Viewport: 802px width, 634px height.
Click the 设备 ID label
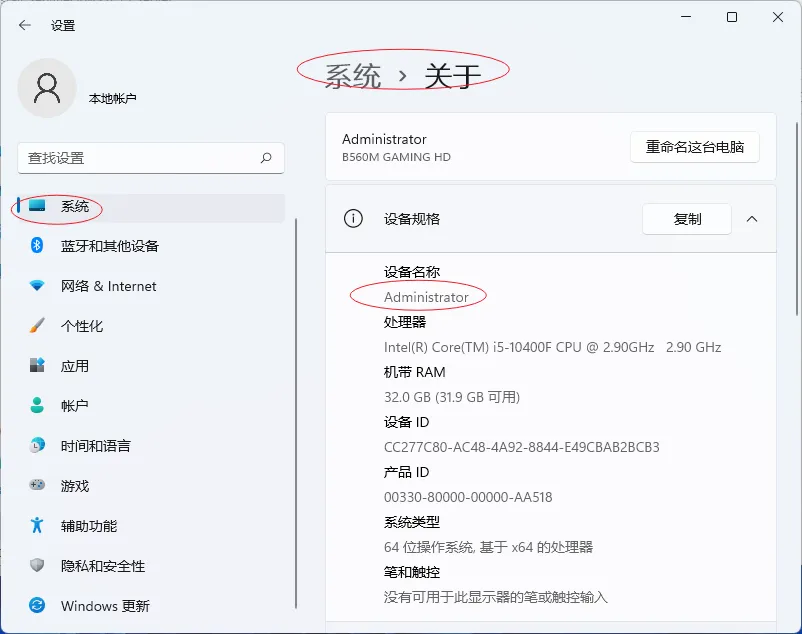[406, 422]
